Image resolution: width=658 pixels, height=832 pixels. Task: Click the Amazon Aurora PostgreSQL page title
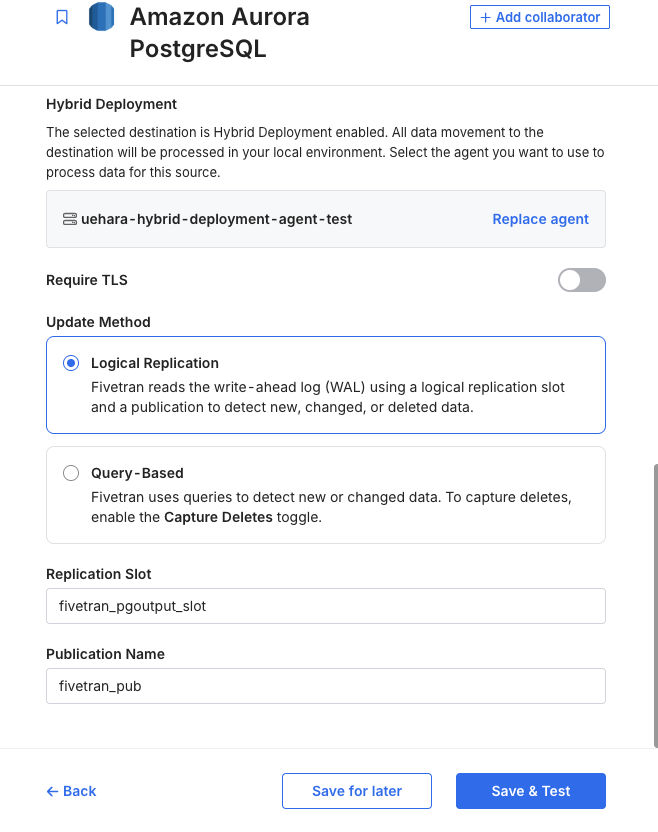(x=220, y=33)
